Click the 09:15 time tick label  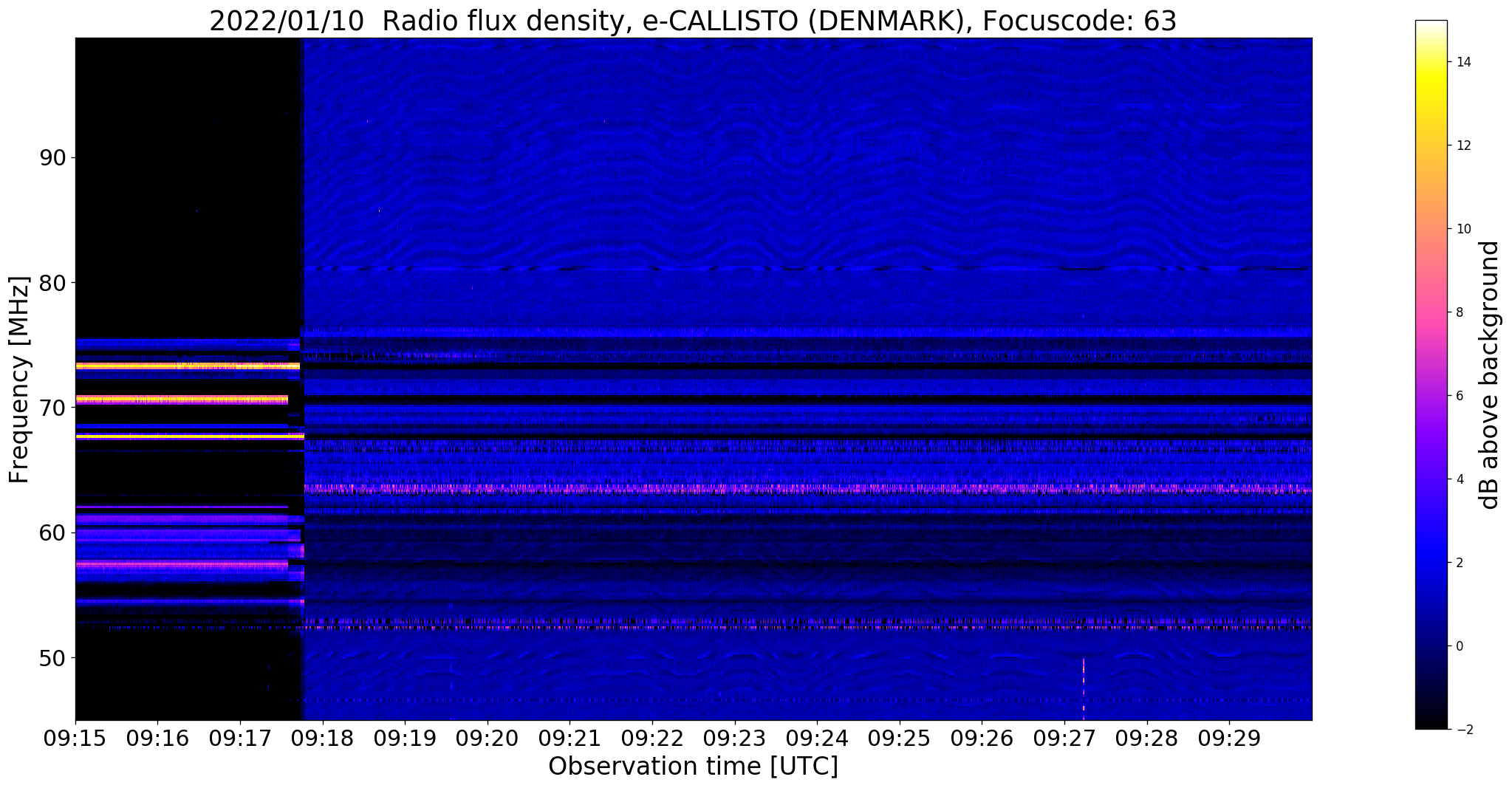[x=75, y=739]
